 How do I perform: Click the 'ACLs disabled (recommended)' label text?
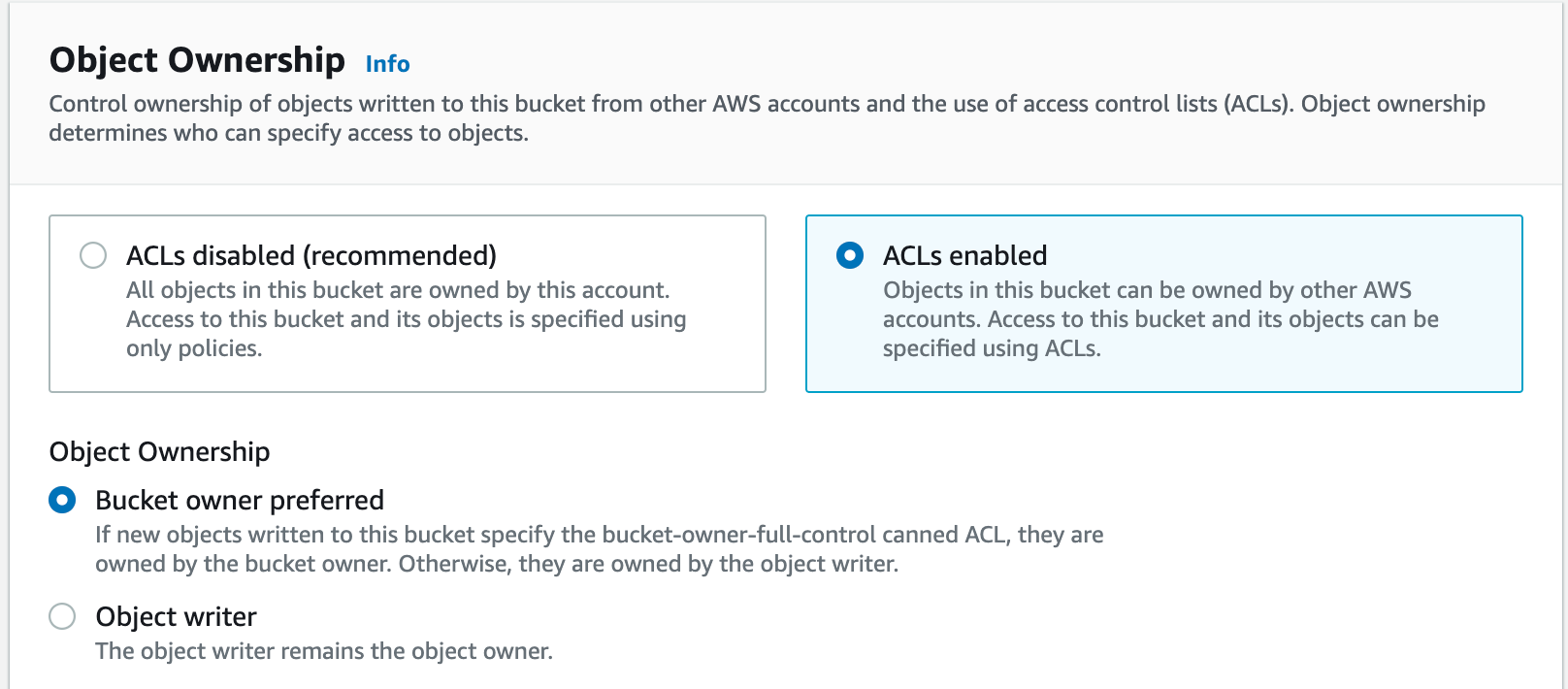tap(310, 255)
